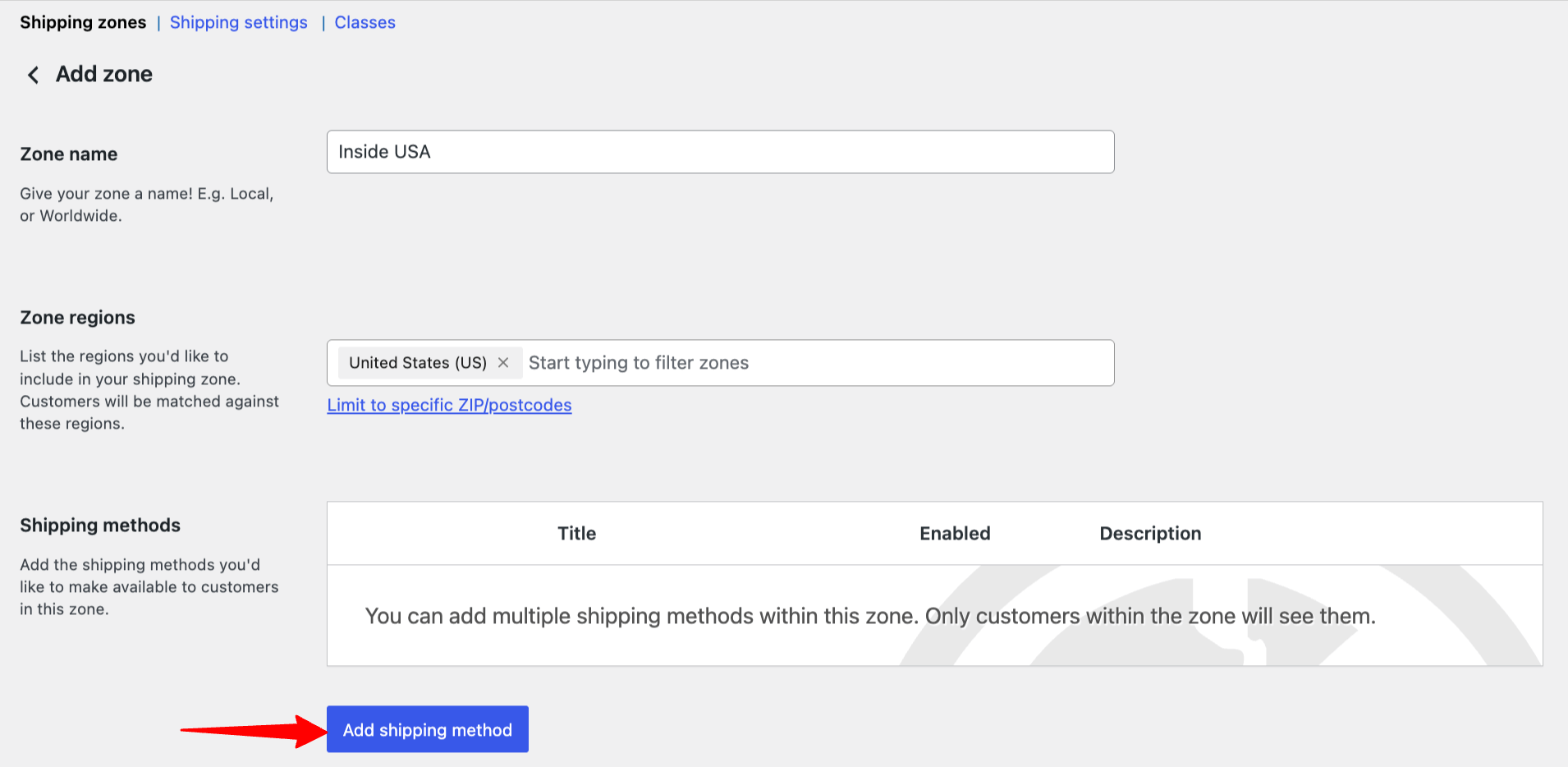
Task: Select the United States (US) tag label
Action: [x=417, y=363]
